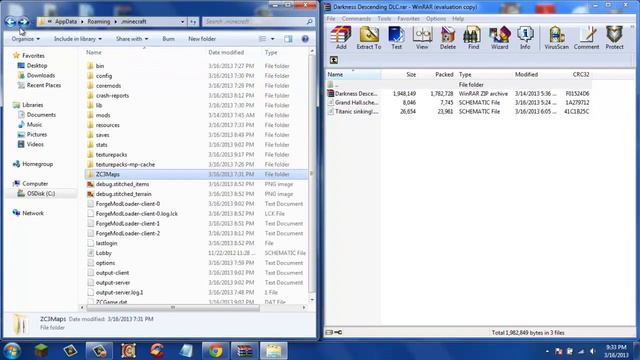The image size is (640, 360).
Task: Run the Test archive tool in WinRAR
Action: (x=396, y=38)
